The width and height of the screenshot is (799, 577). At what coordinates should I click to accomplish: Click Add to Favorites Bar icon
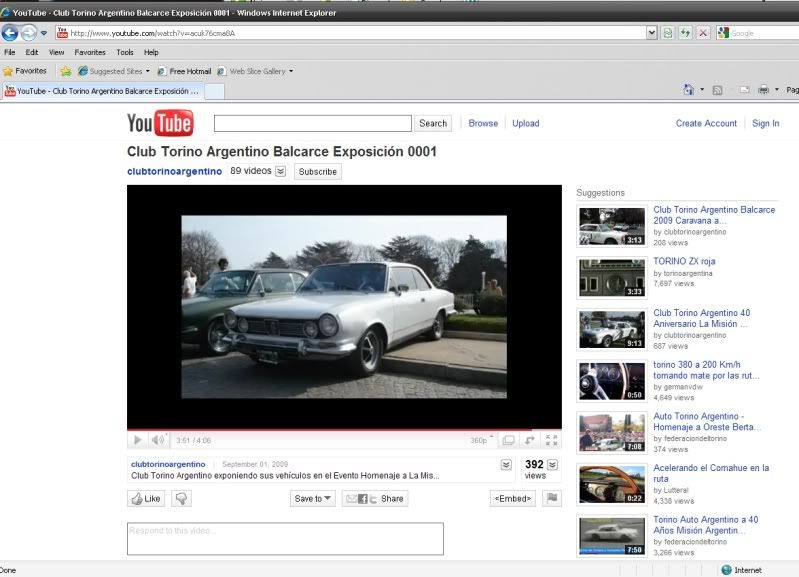point(66,71)
